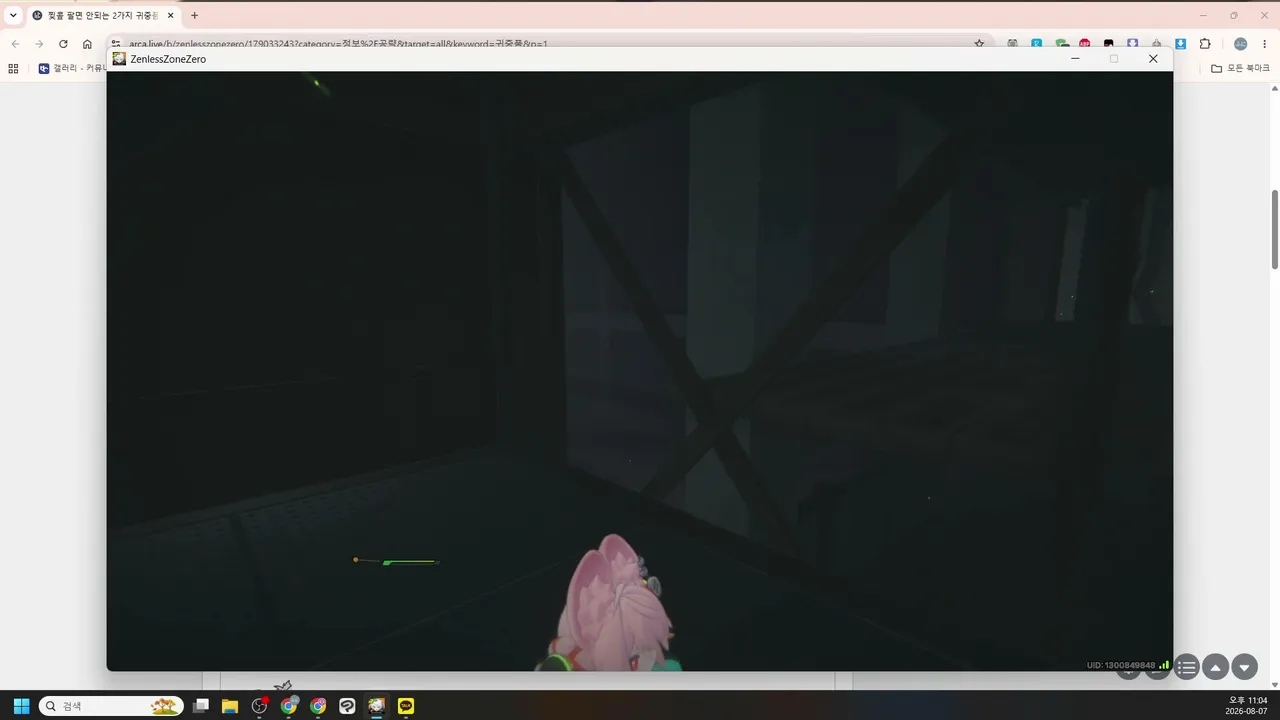The image size is (1280, 720).
Task: Expand the Chrome tab search dropdown
Action: (x=13, y=15)
